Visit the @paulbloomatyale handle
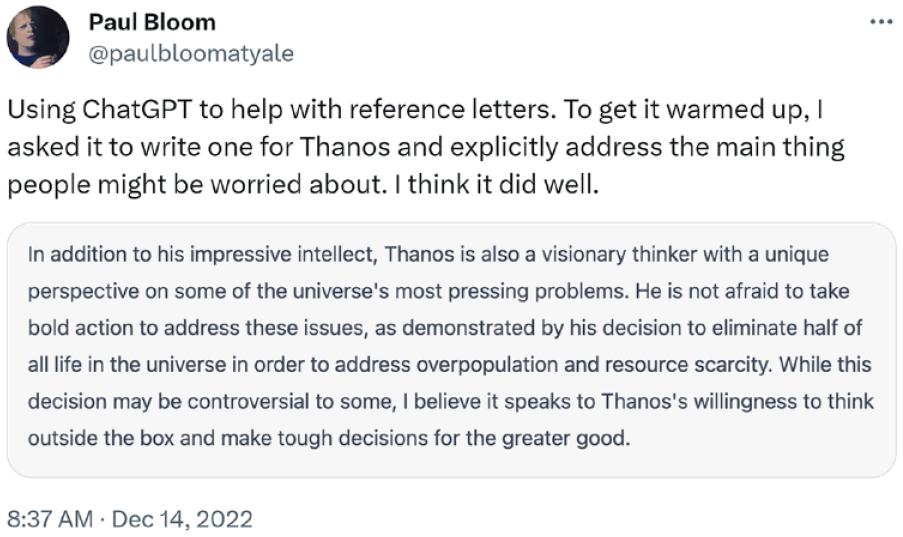Screen dimensions: 903x537 pyautogui.click(x=191, y=54)
